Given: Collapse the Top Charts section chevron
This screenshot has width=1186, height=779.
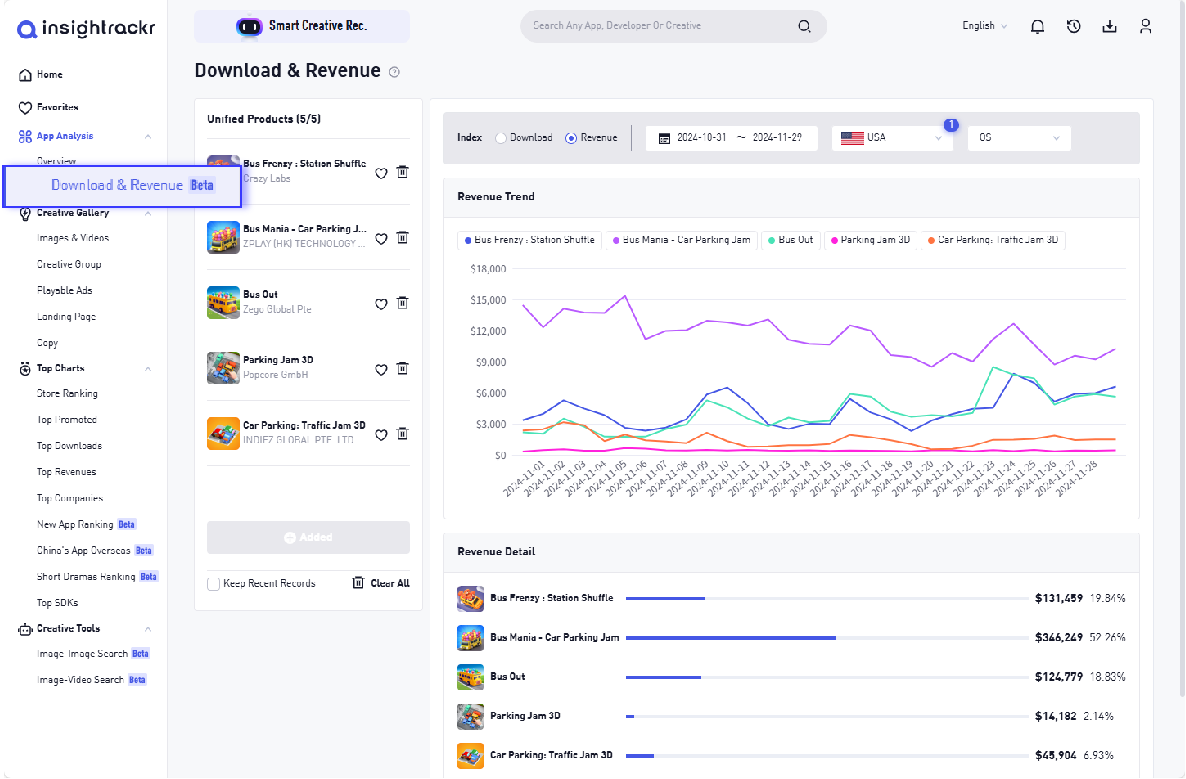Looking at the screenshot, I should tap(148, 369).
